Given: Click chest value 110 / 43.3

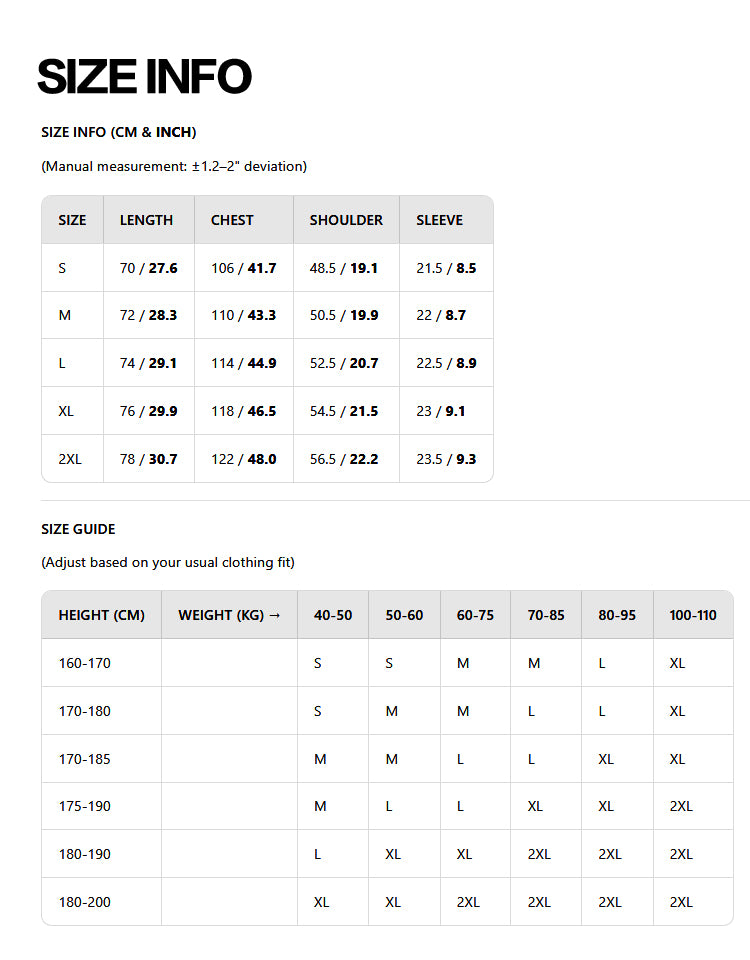Looking at the screenshot, I should [x=244, y=315].
